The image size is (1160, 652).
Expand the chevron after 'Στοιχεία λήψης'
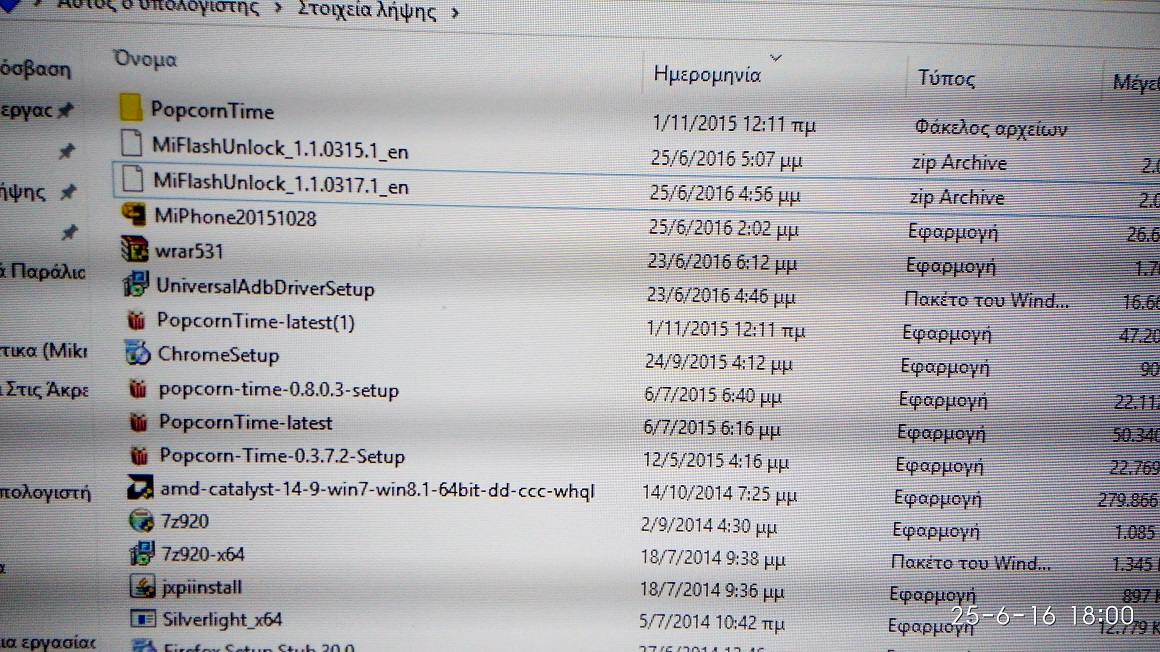click(x=455, y=13)
